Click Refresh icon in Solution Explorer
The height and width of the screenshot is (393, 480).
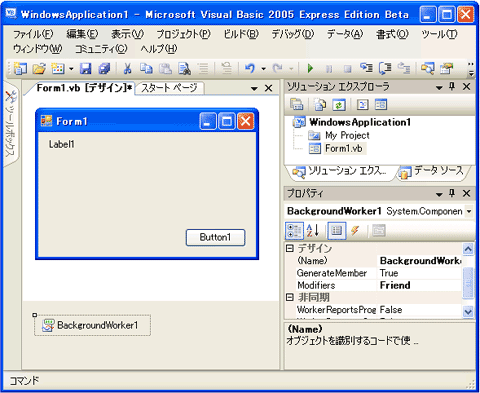[x=339, y=105]
